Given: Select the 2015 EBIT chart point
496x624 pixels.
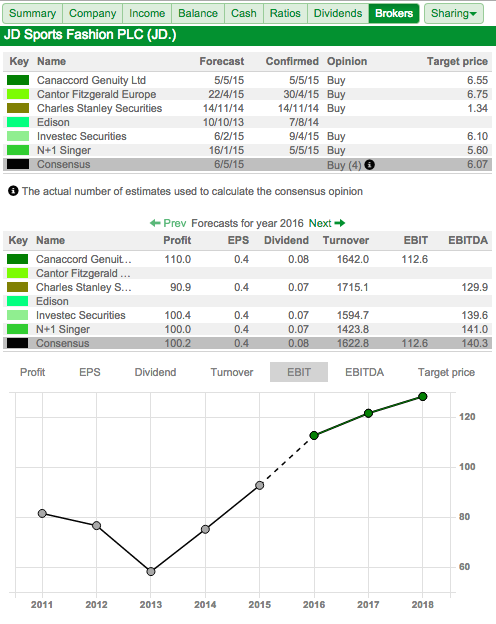Looking at the screenshot, I should (x=260, y=486).
